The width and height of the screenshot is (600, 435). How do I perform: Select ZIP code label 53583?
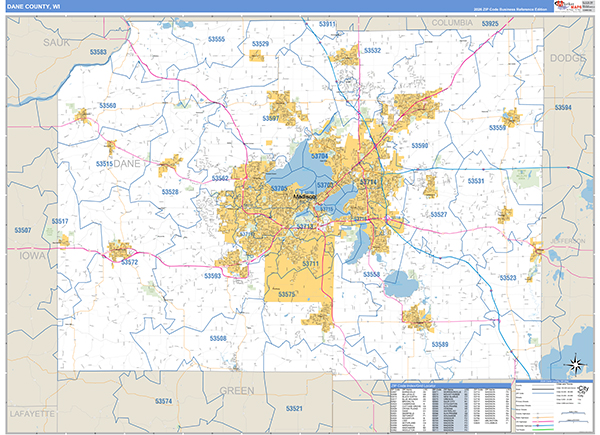pos(98,52)
